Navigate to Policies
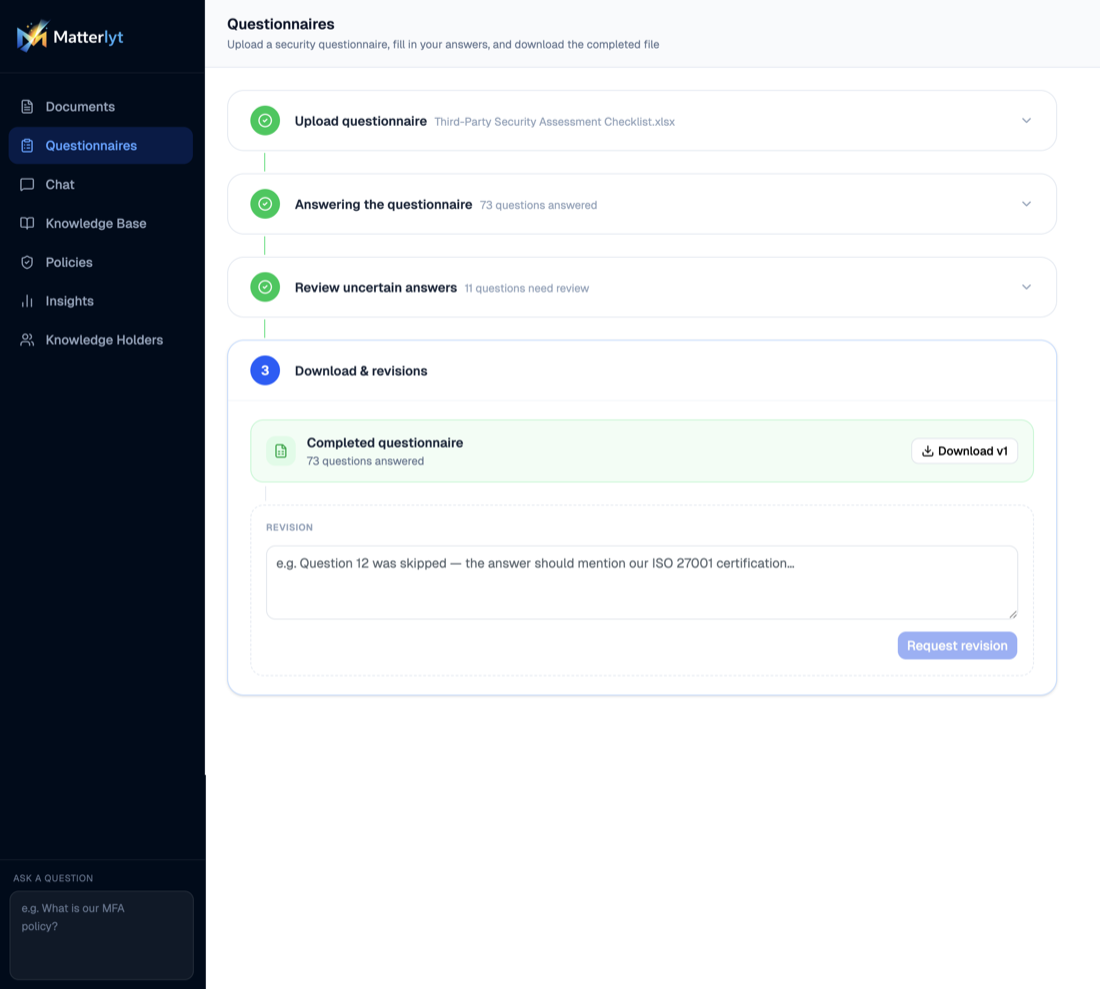 point(100,262)
